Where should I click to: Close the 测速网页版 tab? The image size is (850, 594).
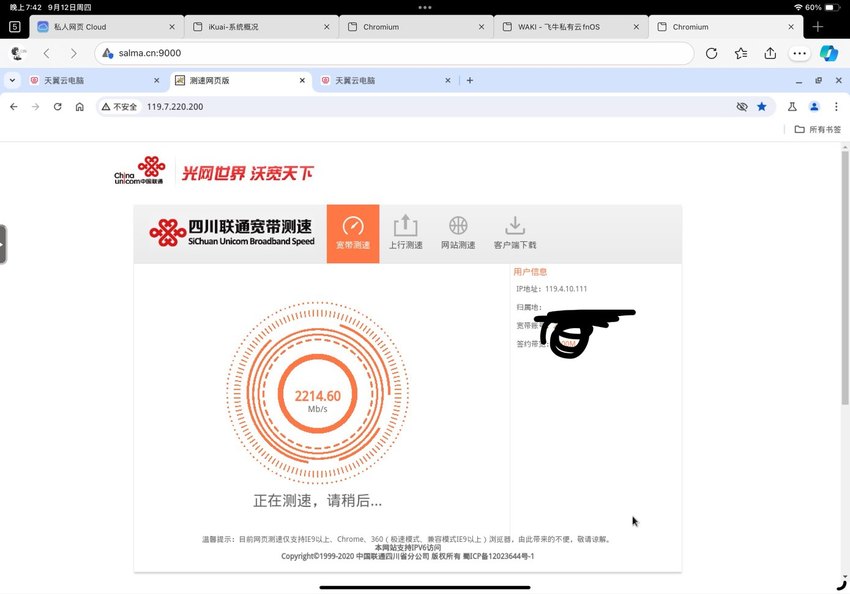click(x=302, y=80)
